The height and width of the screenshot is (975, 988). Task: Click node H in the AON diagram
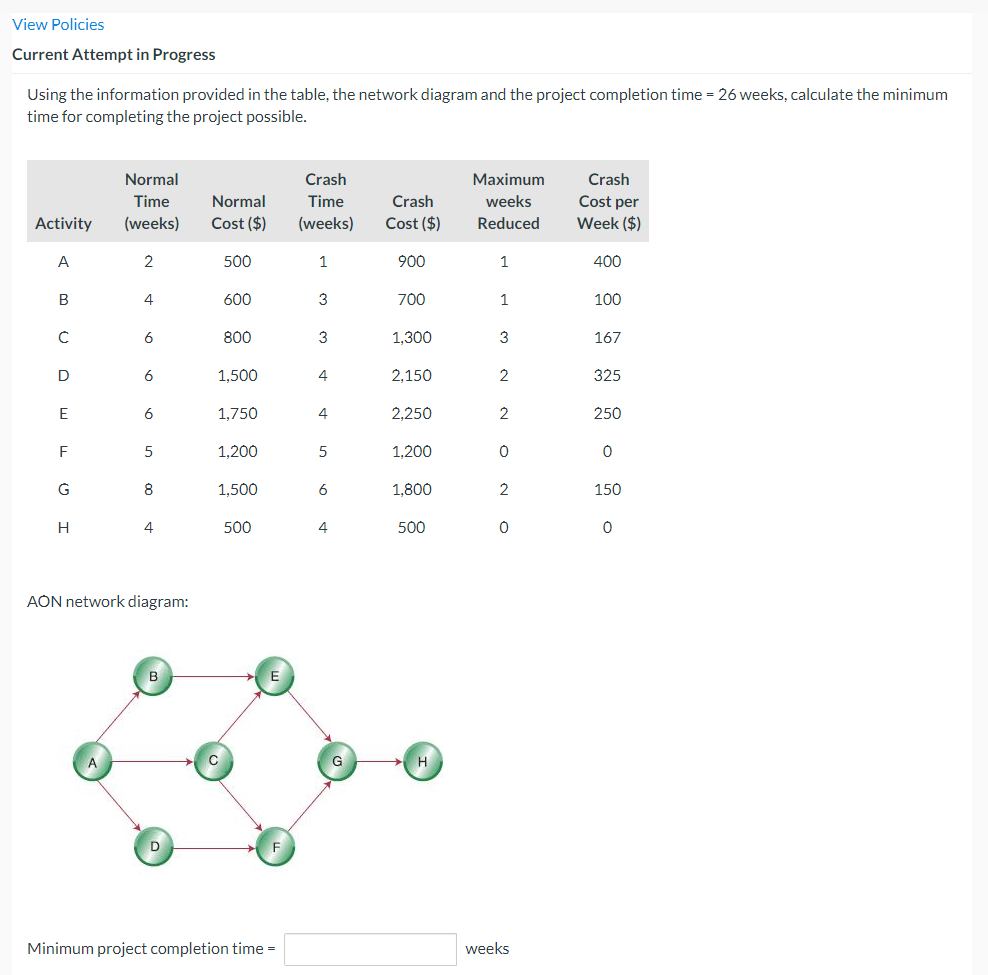pos(421,761)
